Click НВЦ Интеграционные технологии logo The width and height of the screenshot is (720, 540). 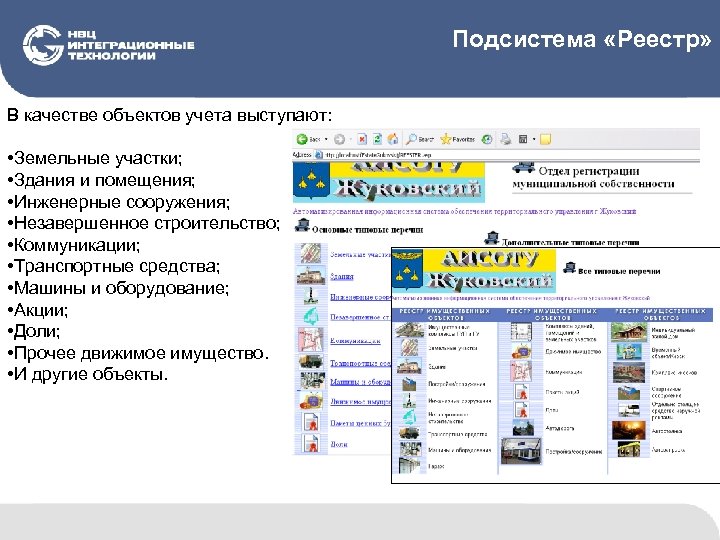109,45
